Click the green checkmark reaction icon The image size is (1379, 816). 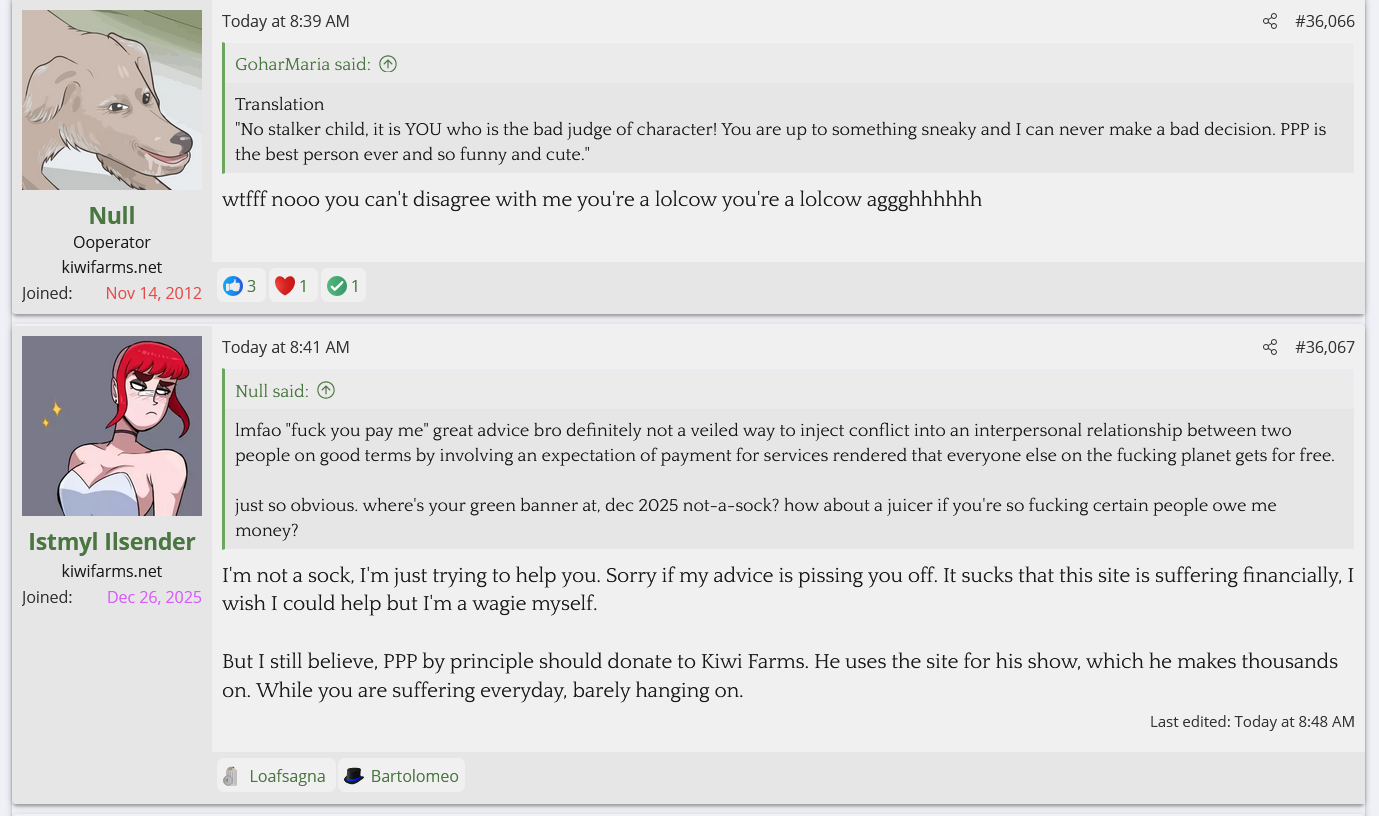point(337,286)
